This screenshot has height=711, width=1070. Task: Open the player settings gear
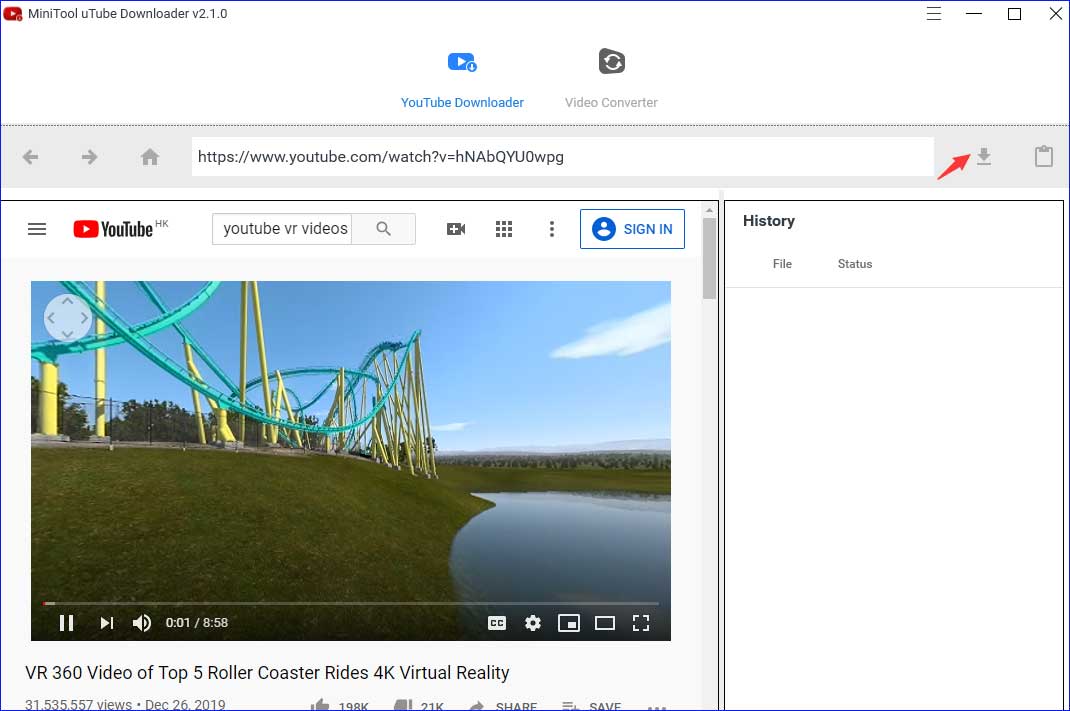click(532, 622)
